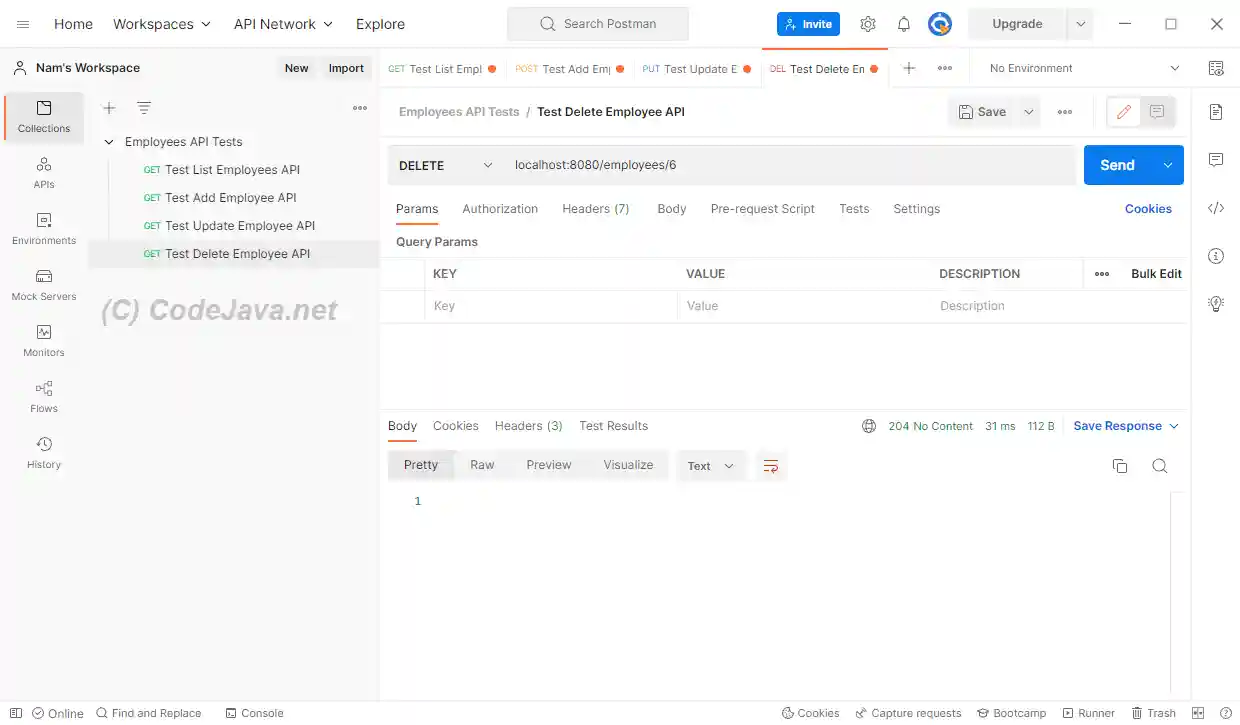The image size is (1240, 725).
Task: Launch the Collection Runner from bottom bar
Action: 1088,713
